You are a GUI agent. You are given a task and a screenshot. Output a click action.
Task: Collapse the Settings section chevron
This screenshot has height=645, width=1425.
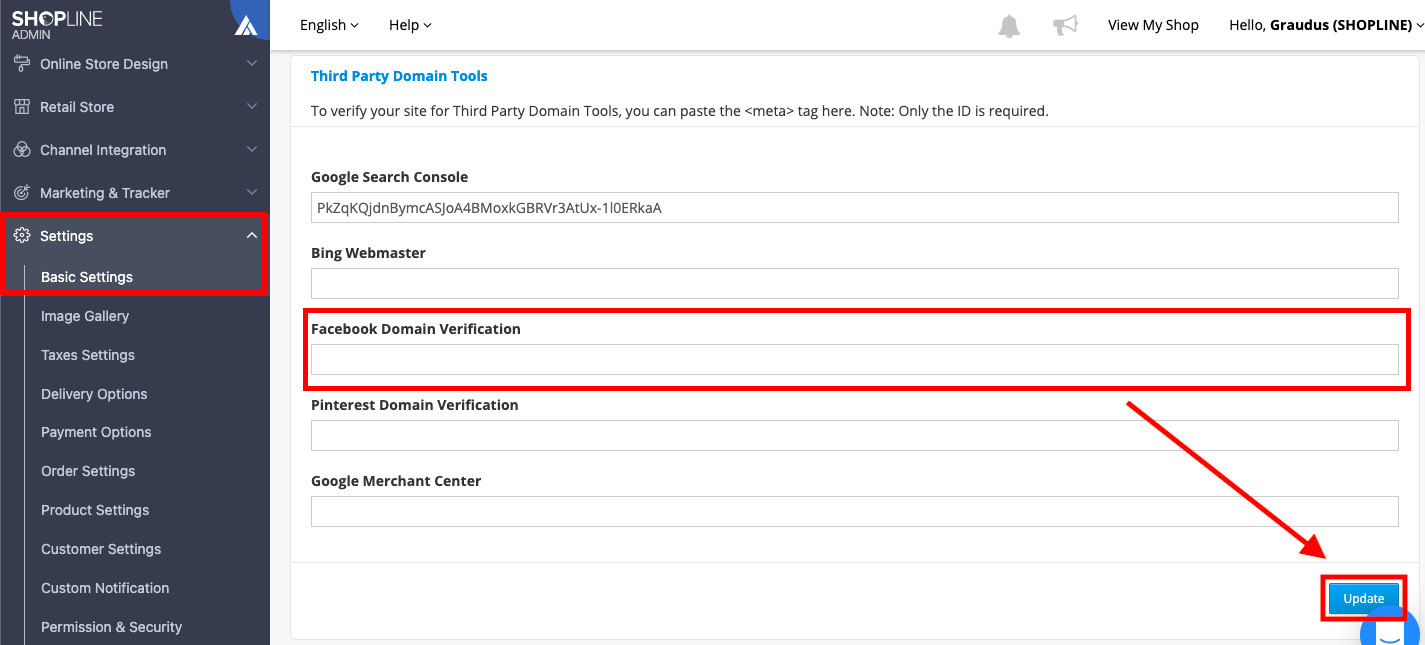(x=252, y=236)
